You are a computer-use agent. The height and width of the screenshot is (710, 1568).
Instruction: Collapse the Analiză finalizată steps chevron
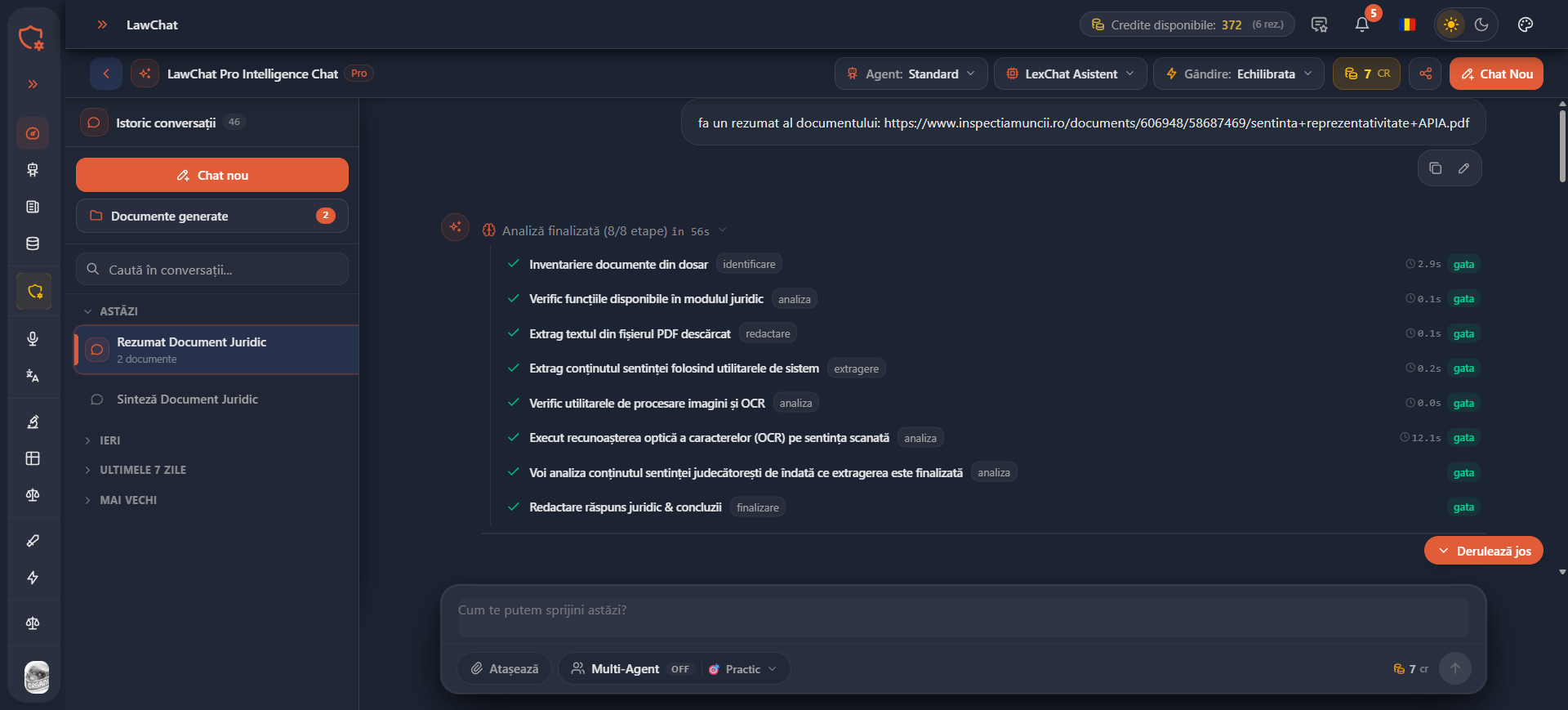(722, 230)
